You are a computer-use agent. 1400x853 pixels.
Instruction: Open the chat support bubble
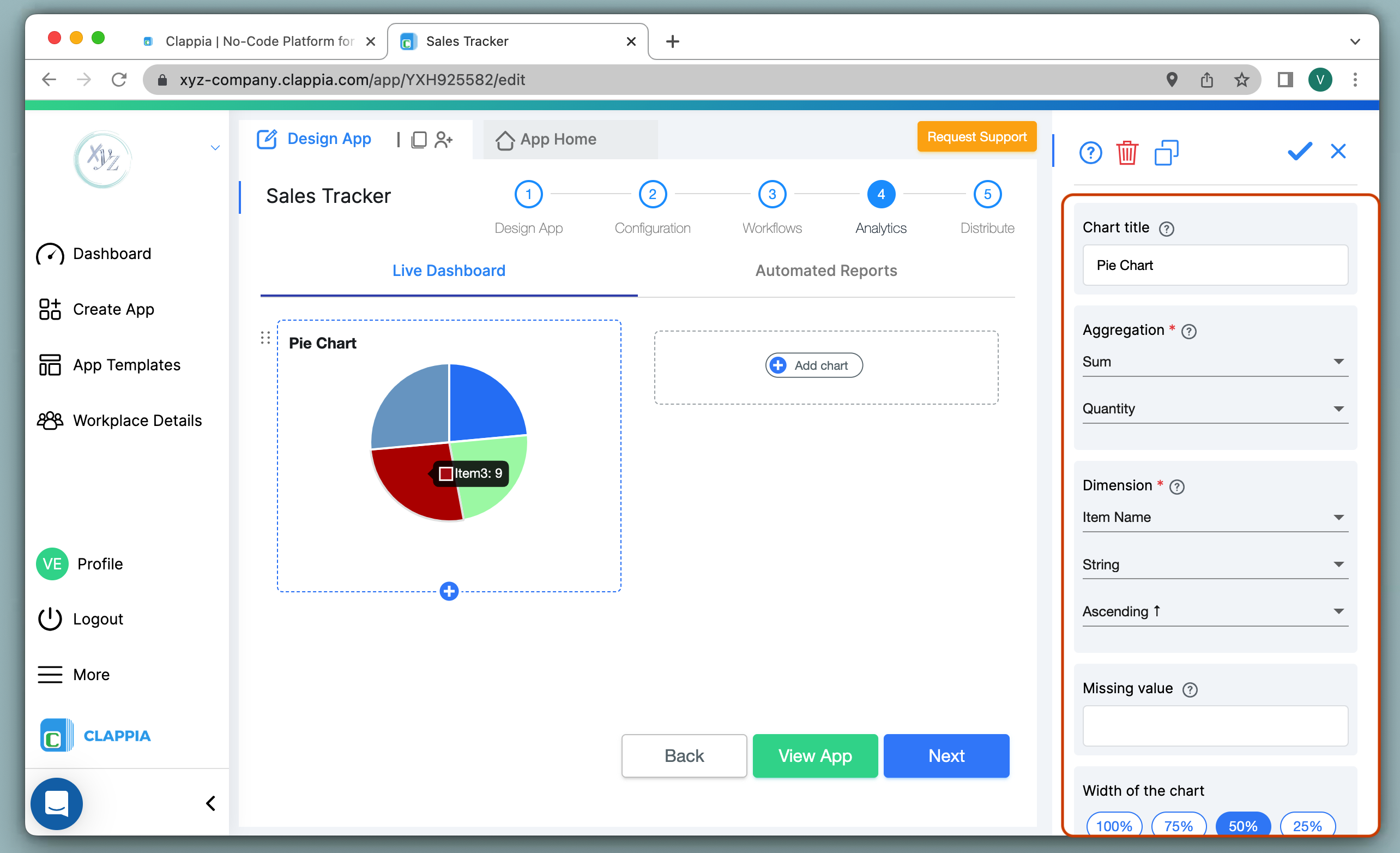click(56, 803)
